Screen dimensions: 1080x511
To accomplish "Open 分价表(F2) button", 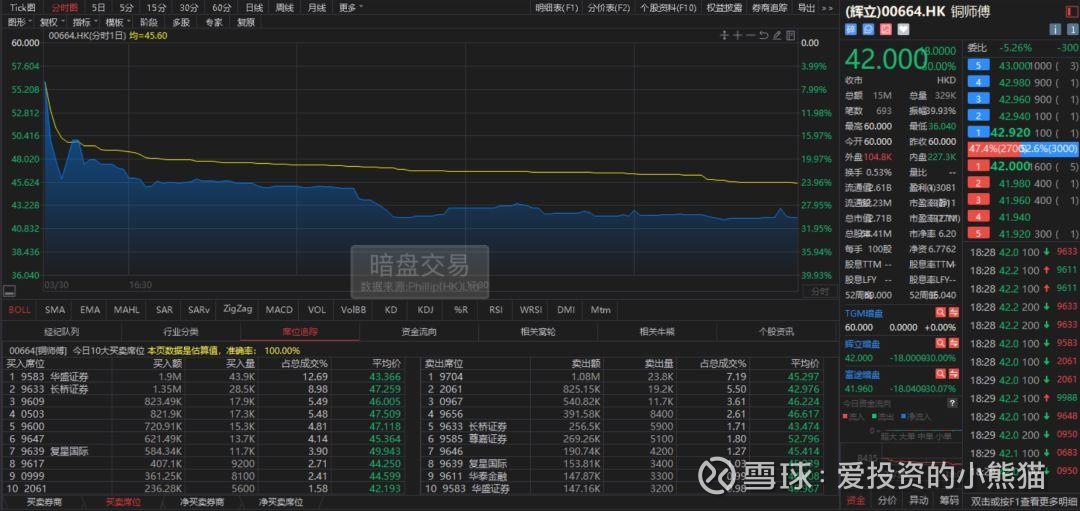I will pos(609,8).
